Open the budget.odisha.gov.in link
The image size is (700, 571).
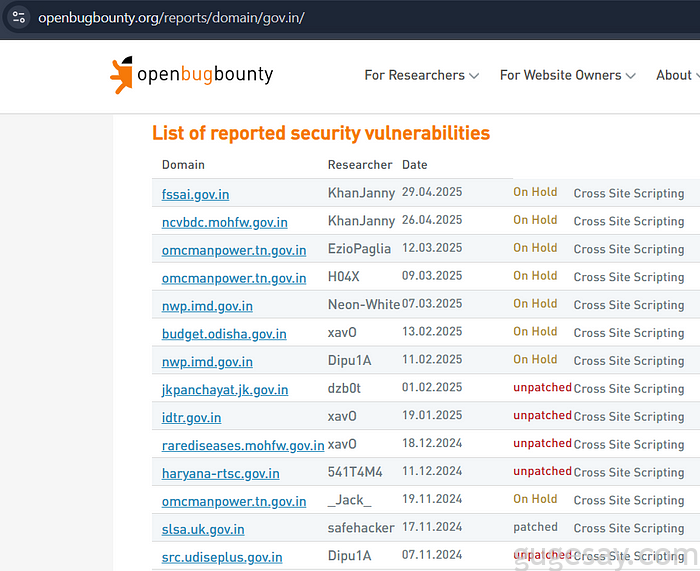click(224, 333)
